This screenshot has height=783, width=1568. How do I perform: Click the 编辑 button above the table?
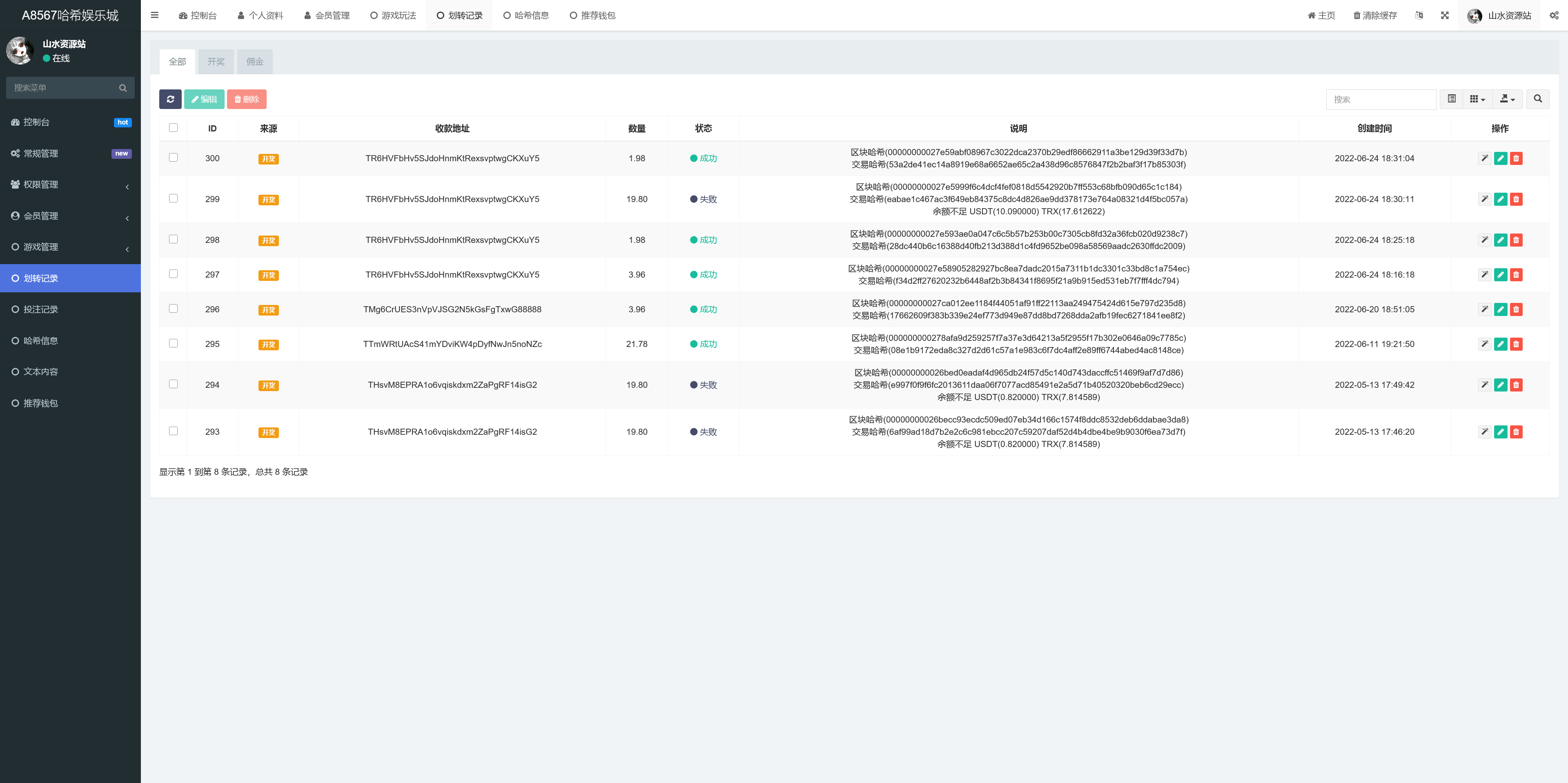(204, 99)
